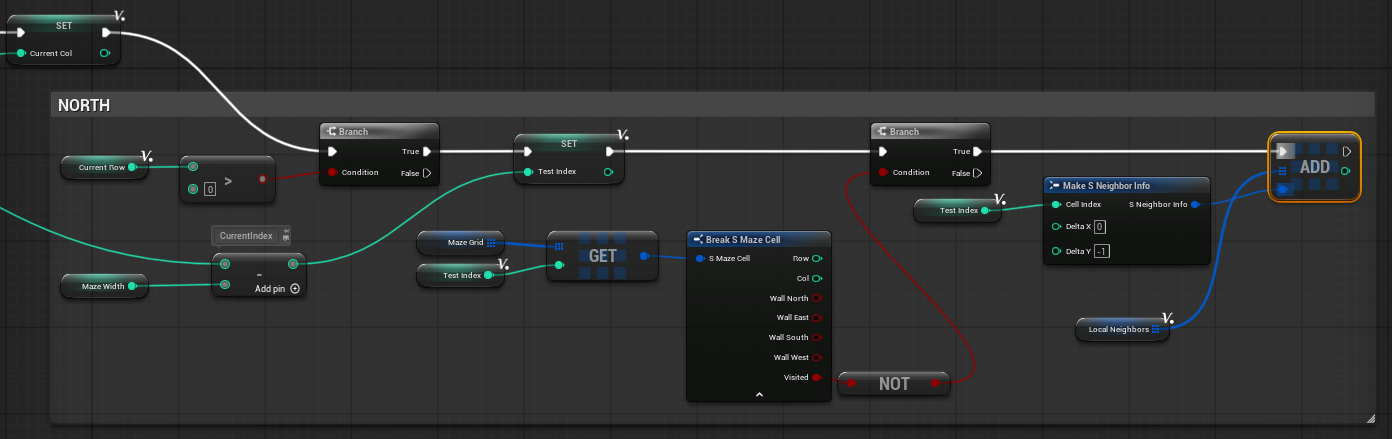The height and width of the screenshot is (439, 1392).
Task: Select the ADD array node
Action: coord(1314,167)
